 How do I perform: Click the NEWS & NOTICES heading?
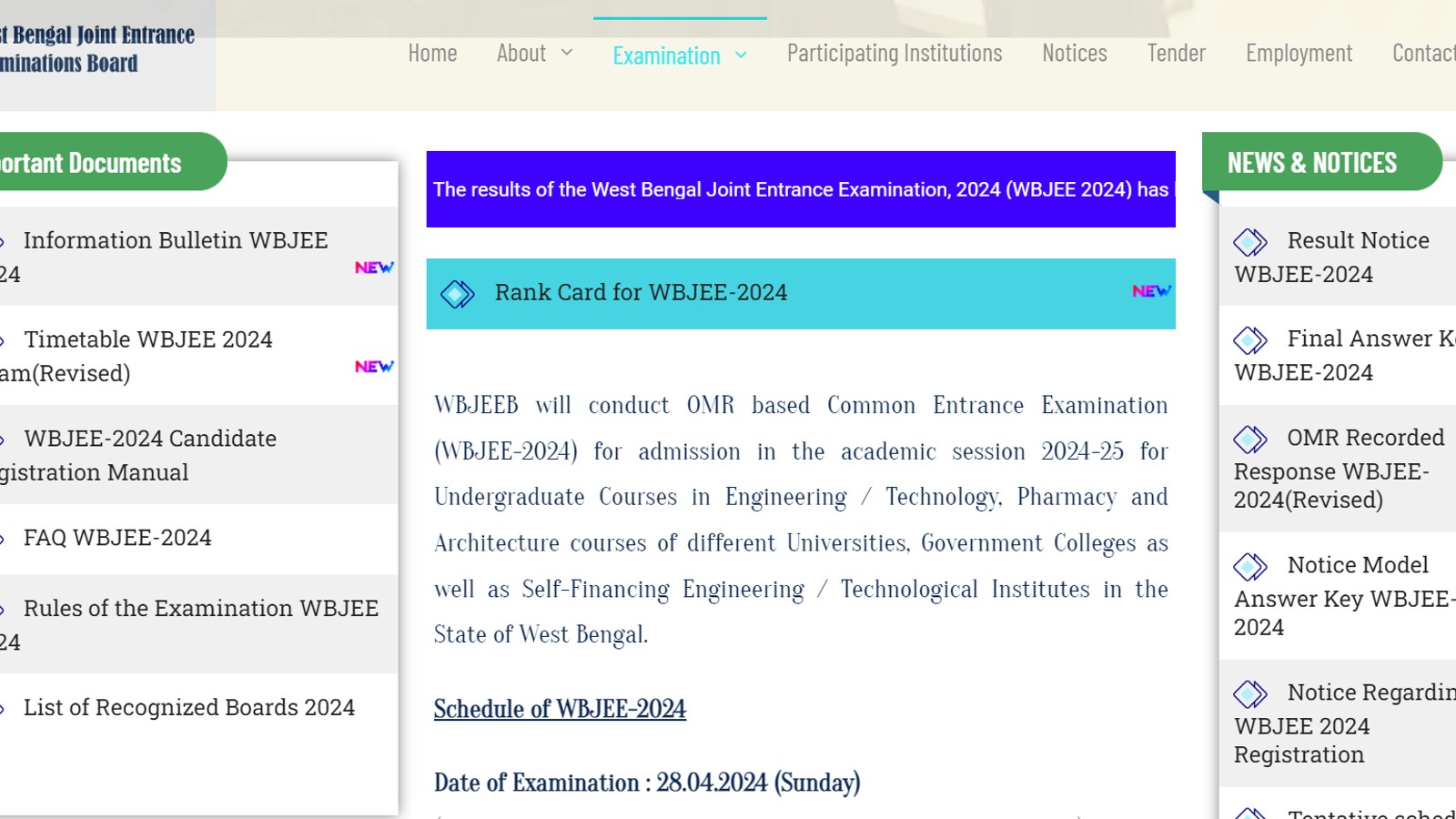(x=1312, y=163)
